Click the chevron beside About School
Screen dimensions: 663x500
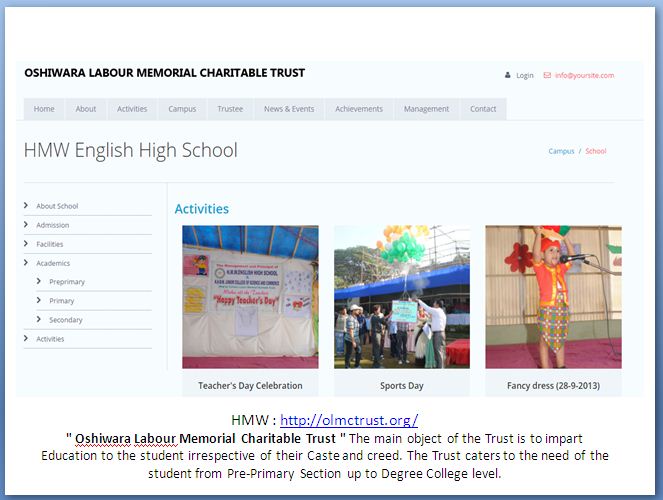26,205
